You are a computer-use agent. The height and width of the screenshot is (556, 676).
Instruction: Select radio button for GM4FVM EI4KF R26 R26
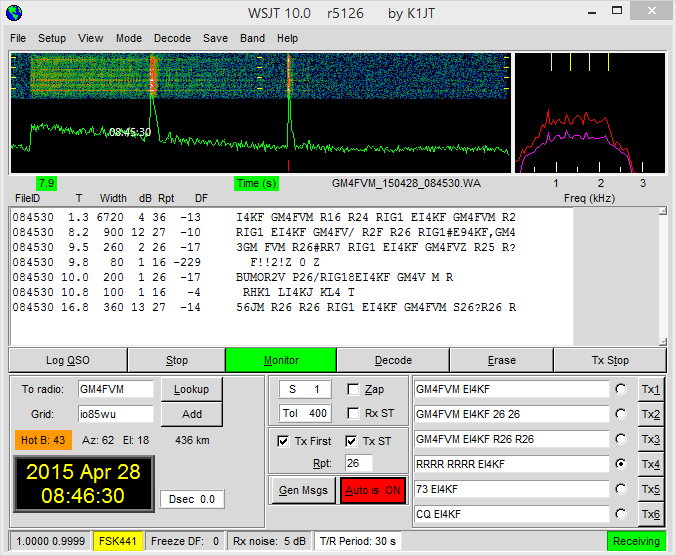pos(621,439)
